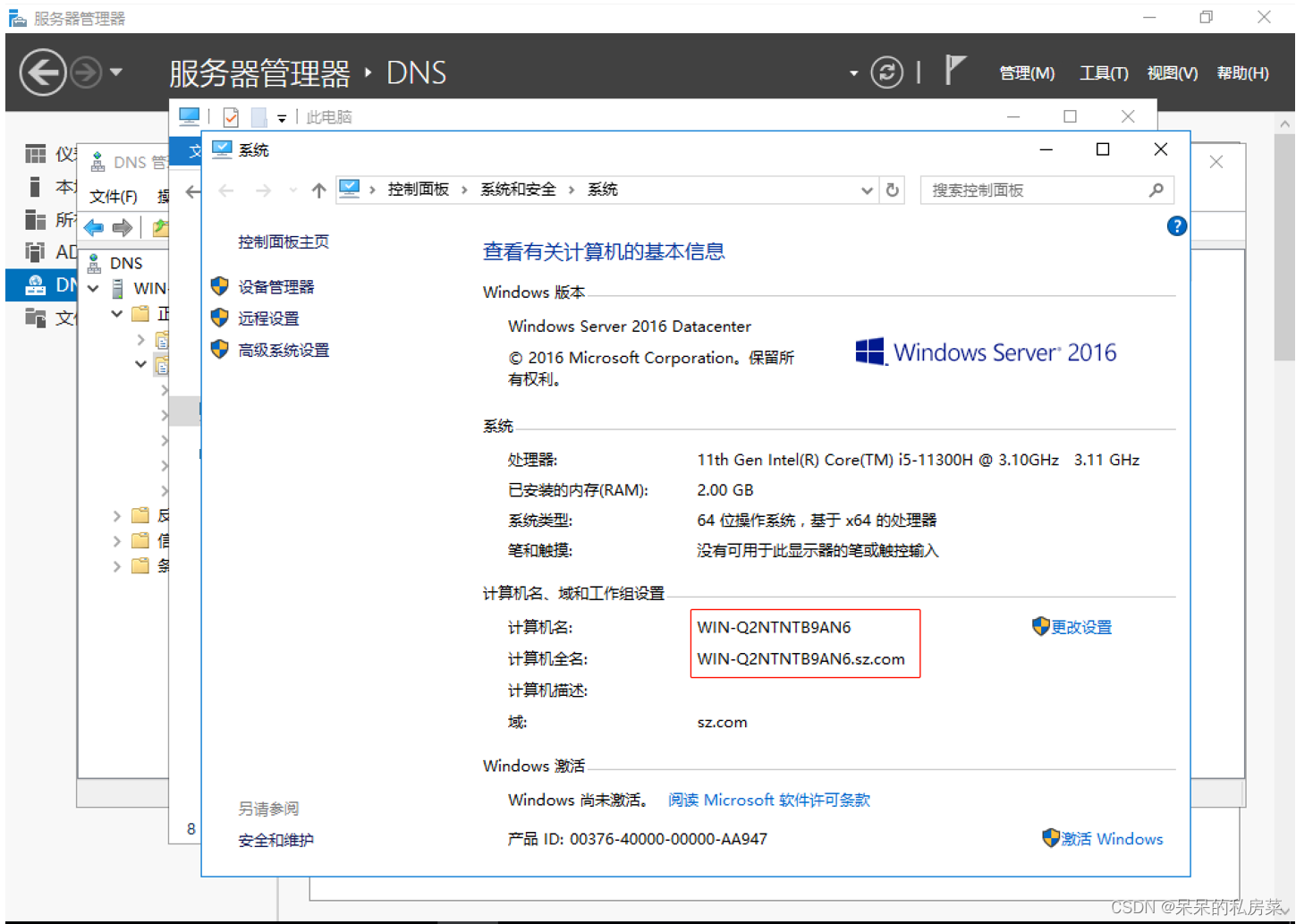Open 安全和维护 link
The height and width of the screenshot is (924, 1296).
[275, 840]
